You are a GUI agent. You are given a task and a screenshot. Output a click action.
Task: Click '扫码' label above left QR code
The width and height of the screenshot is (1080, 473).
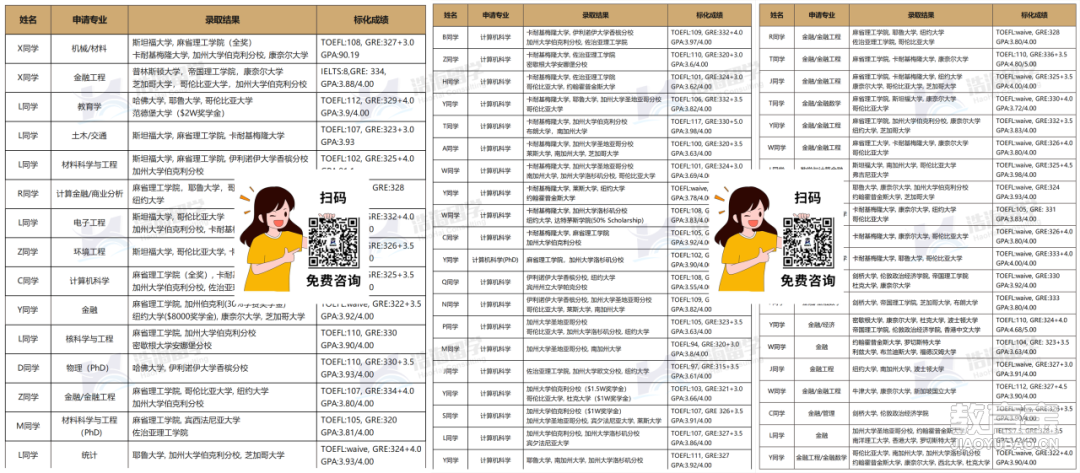coord(333,198)
